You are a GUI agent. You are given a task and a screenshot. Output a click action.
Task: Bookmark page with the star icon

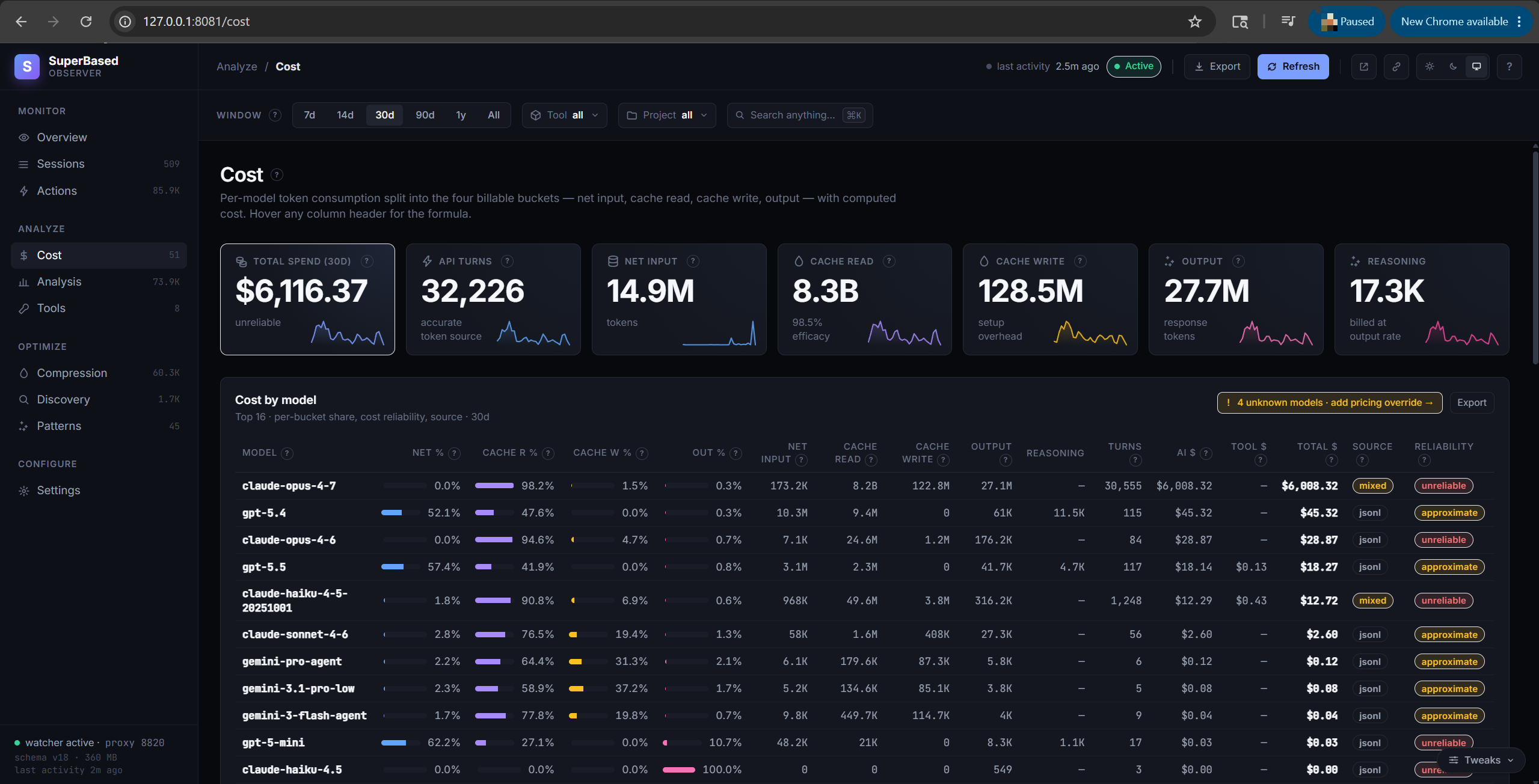click(1194, 22)
